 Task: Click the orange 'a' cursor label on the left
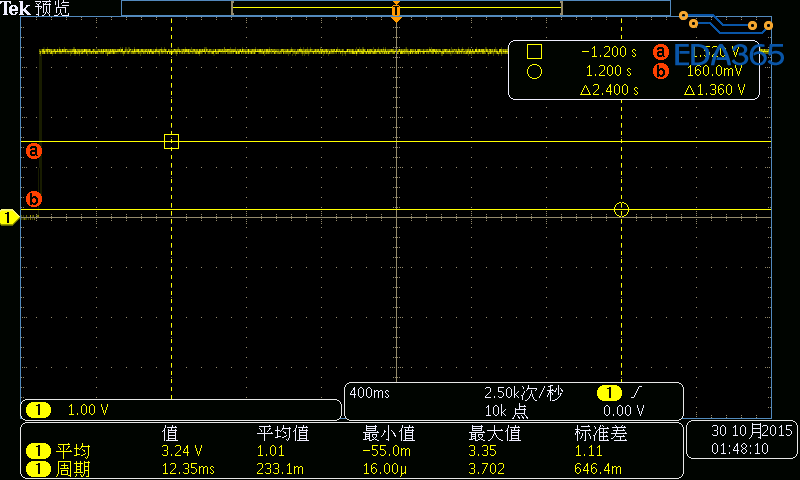coord(34,151)
